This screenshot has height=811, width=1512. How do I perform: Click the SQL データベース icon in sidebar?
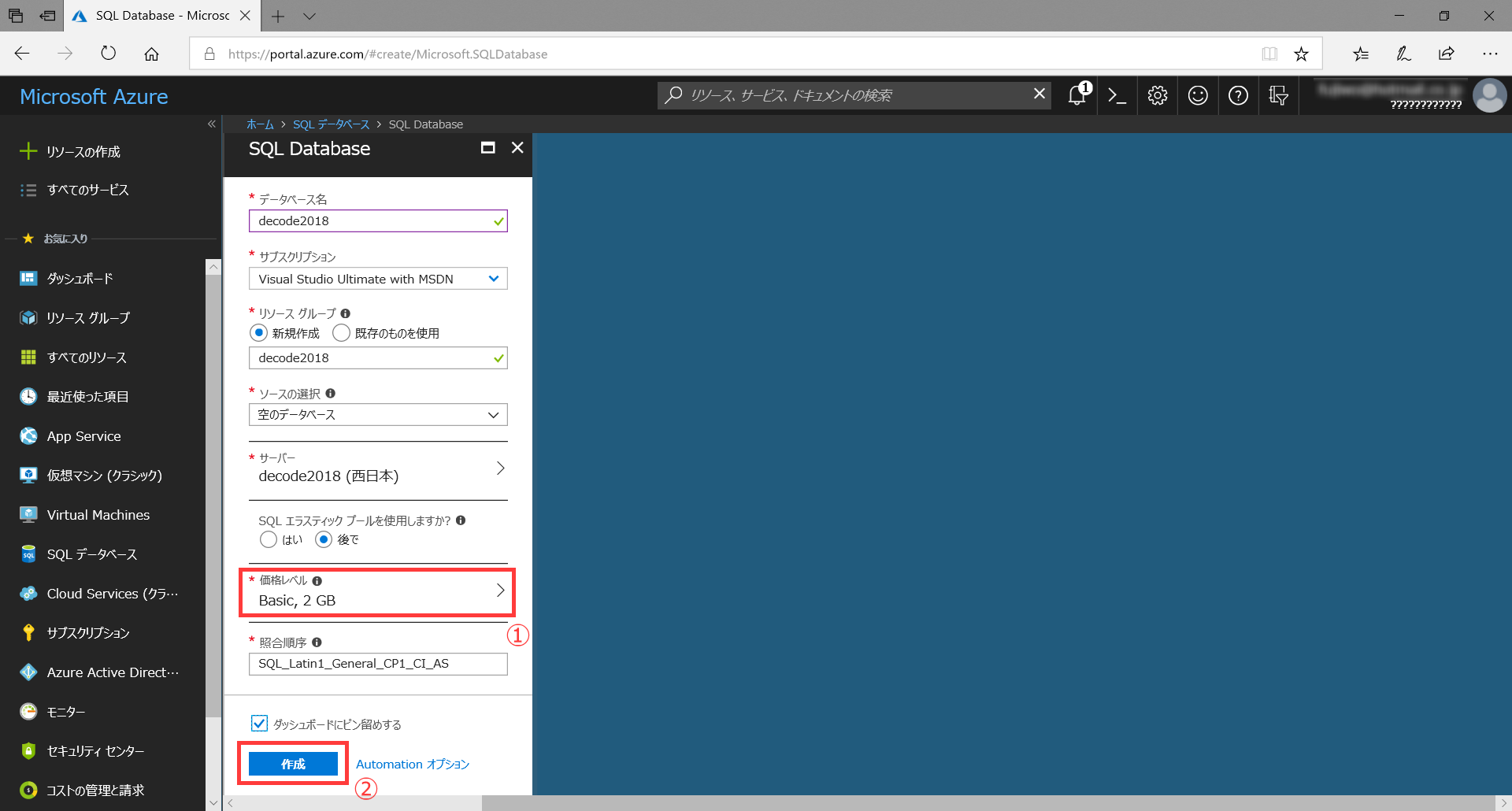(x=28, y=554)
